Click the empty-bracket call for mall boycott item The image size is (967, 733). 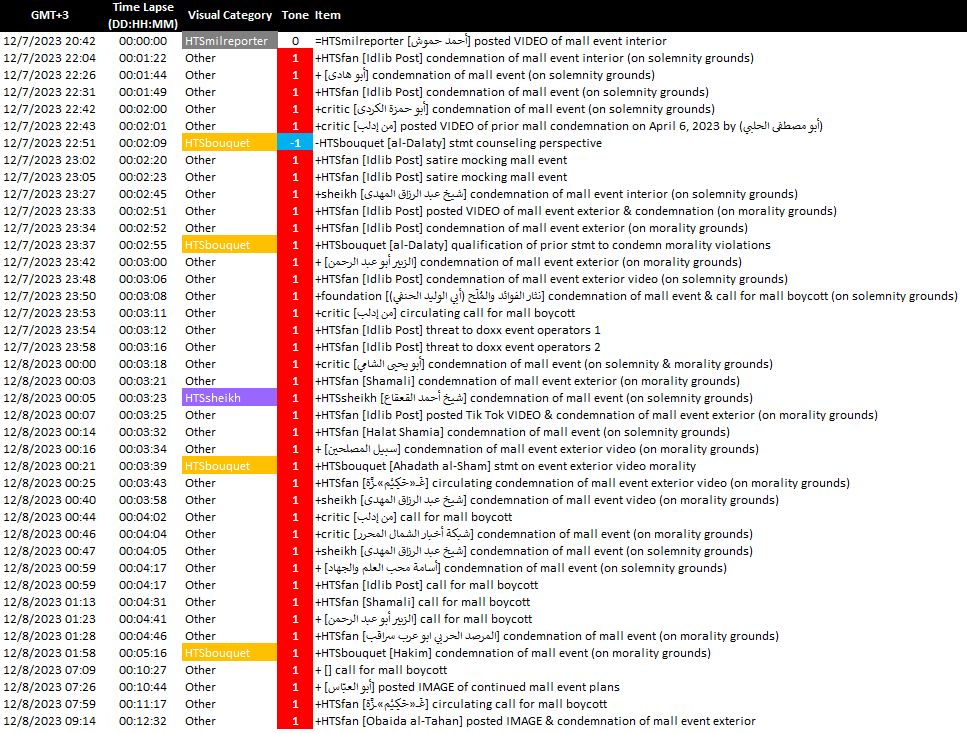(x=381, y=670)
